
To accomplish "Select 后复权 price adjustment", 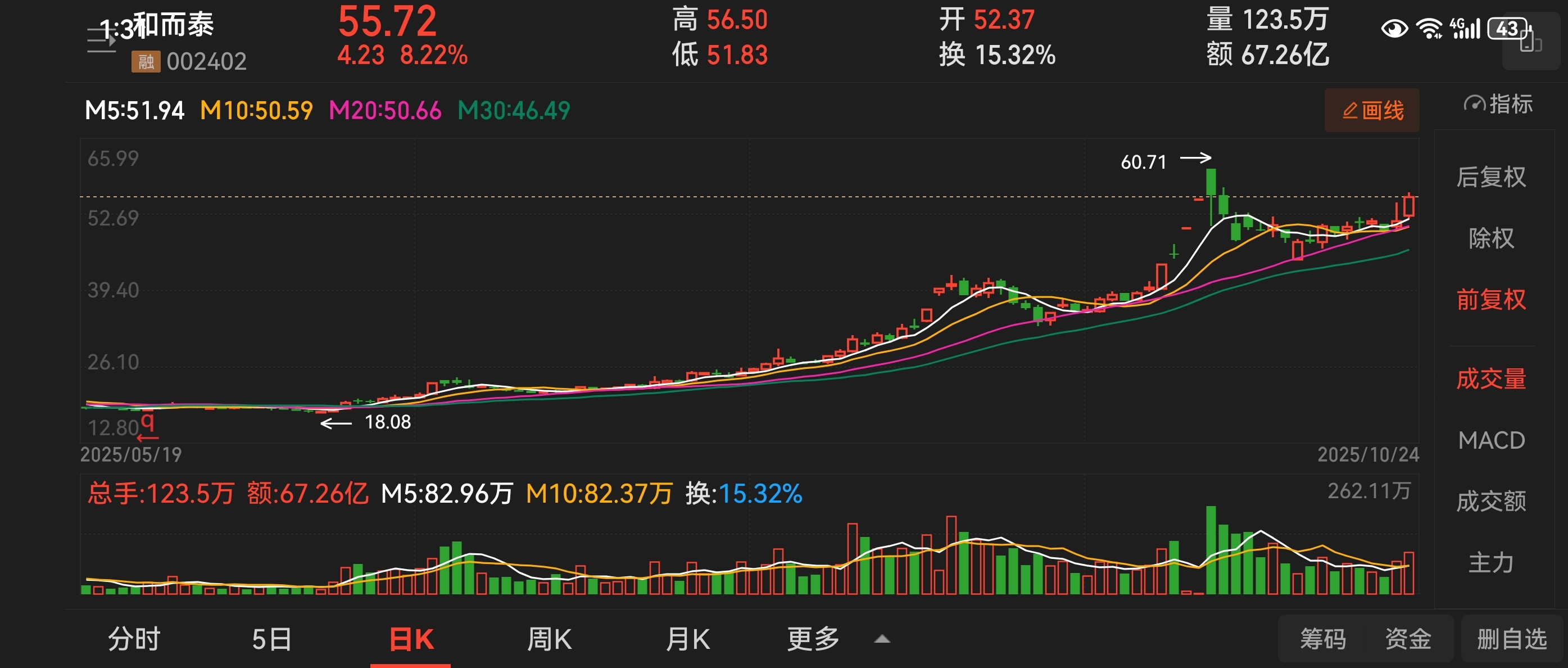I will coord(1490,177).
